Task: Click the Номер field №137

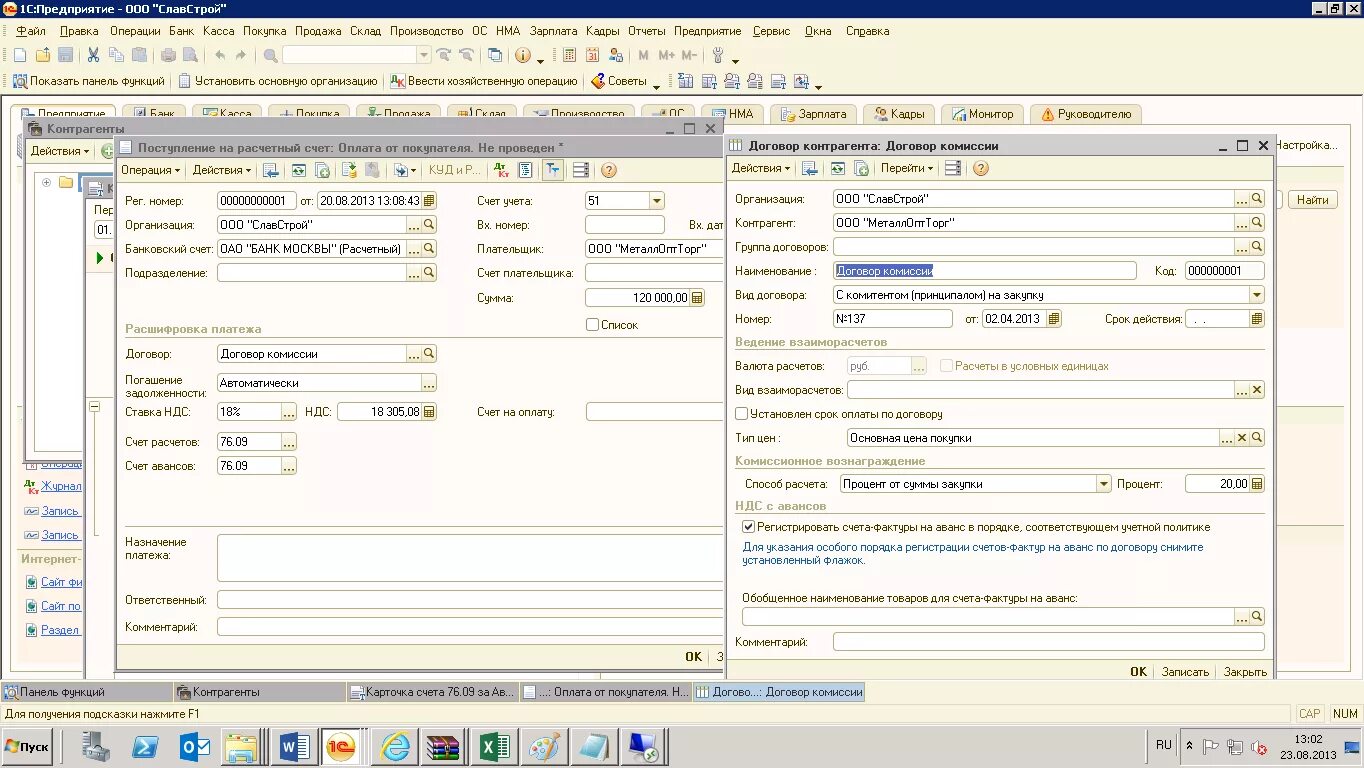Action: point(893,319)
